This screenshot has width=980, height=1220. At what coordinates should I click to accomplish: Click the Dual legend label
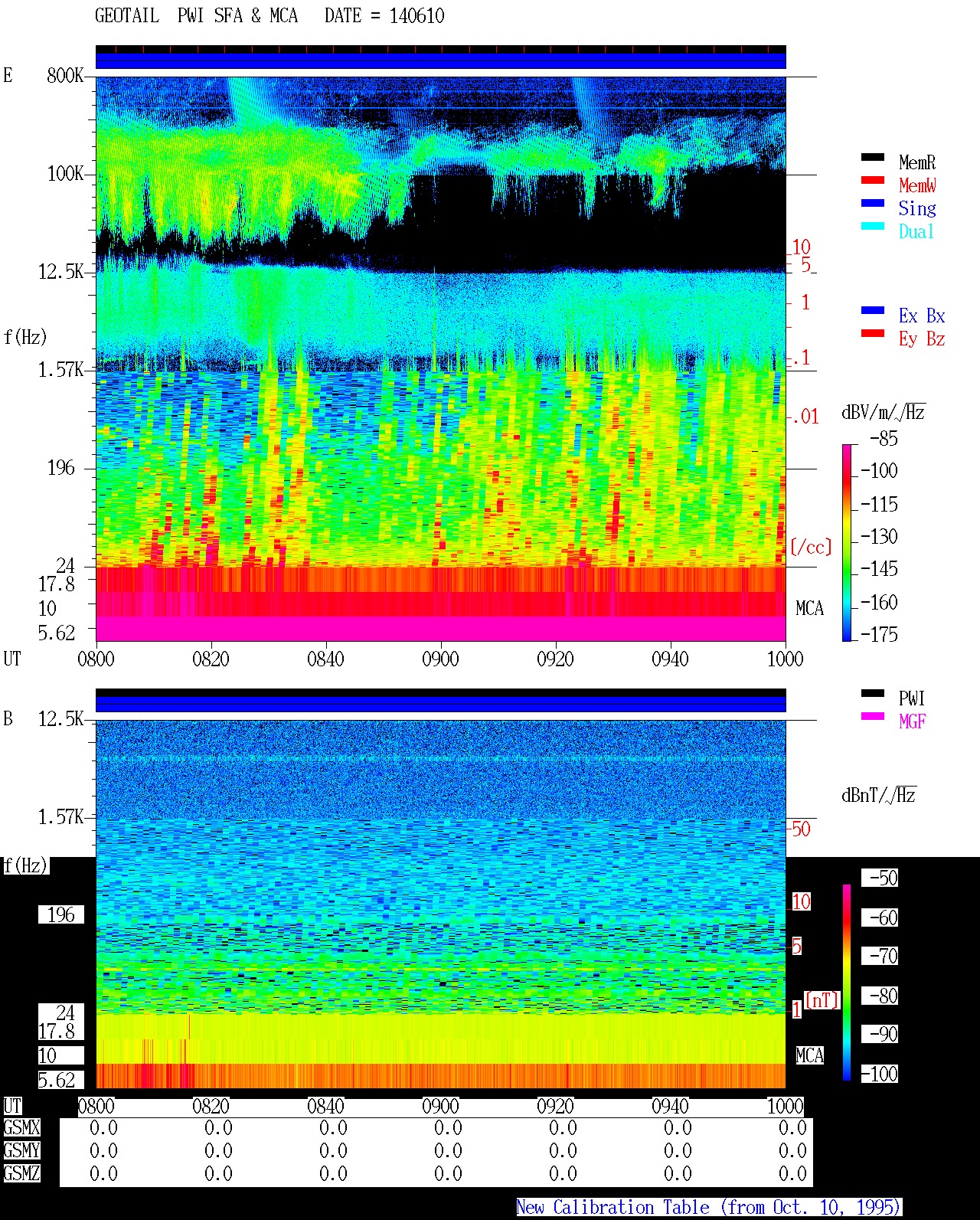pos(916,231)
